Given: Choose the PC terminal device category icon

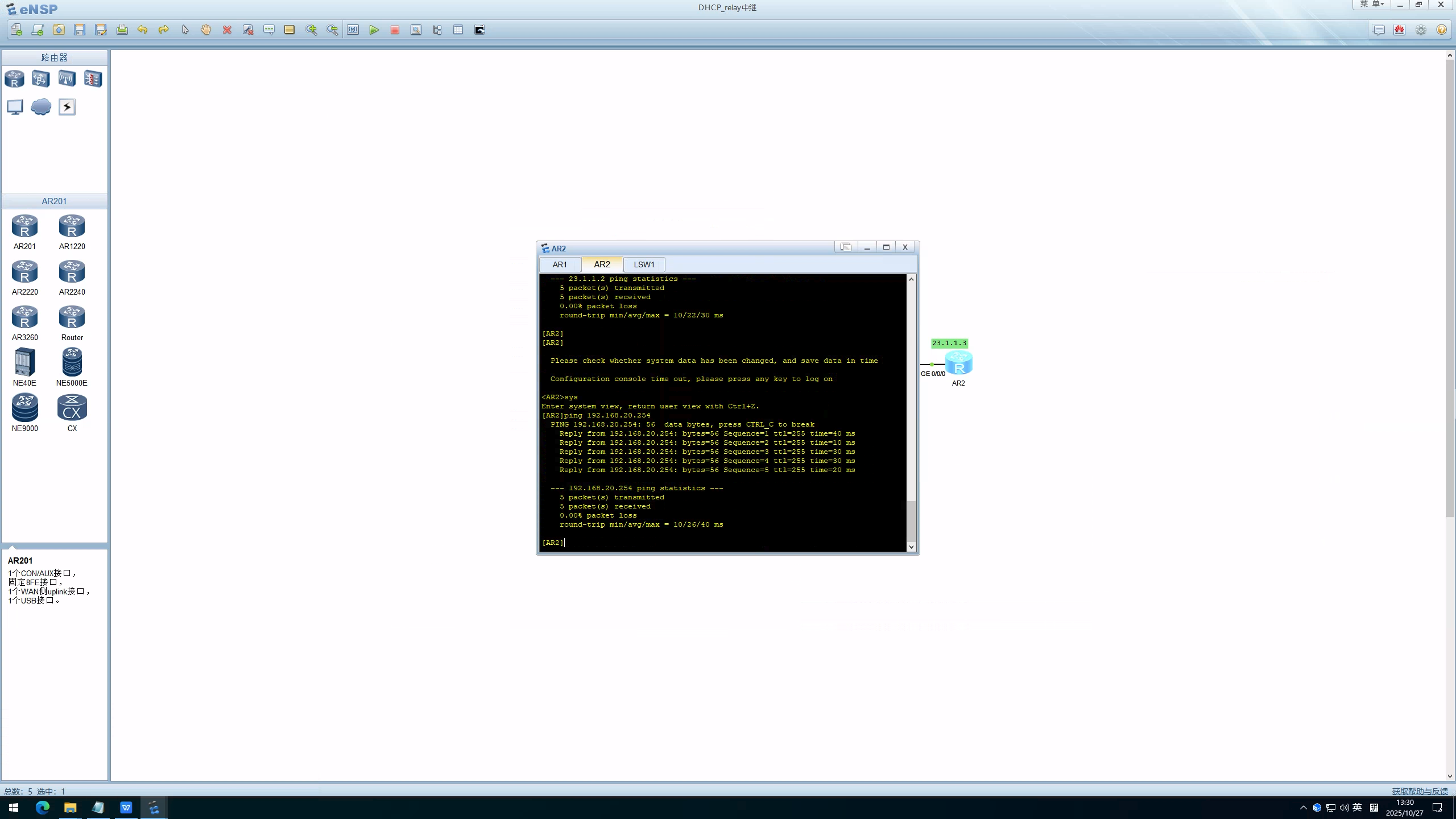Looking at the screenshot, I should tap(15, 107).
